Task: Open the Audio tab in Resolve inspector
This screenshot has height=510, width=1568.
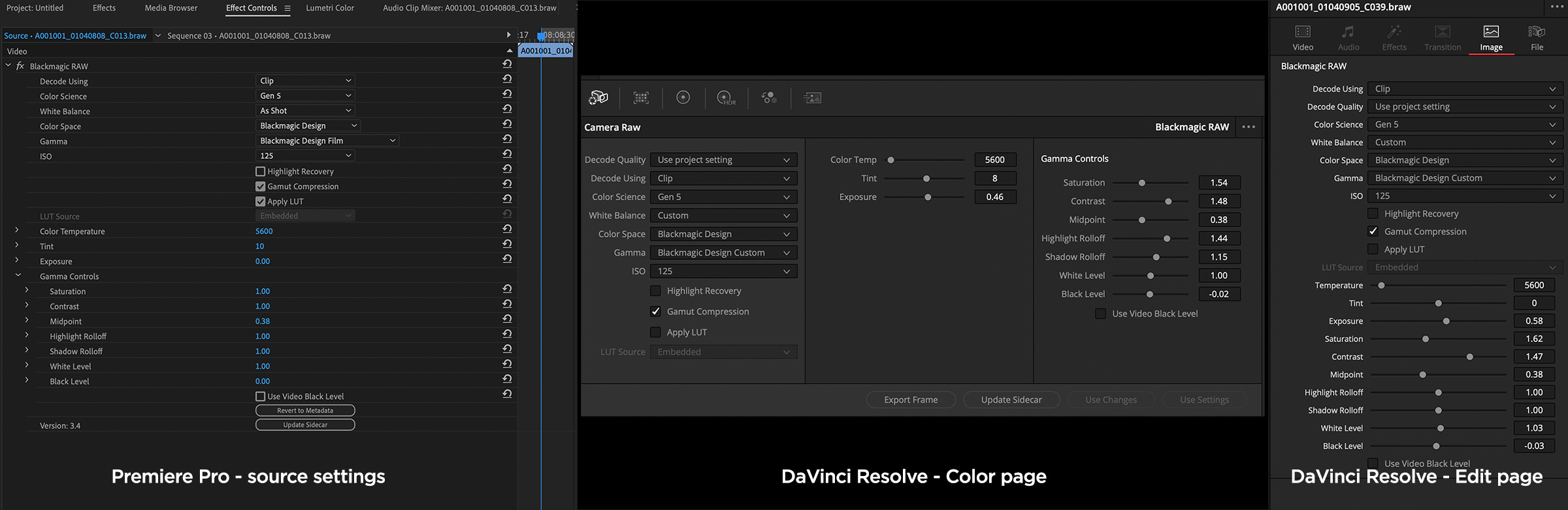Action: [1348, 38]
